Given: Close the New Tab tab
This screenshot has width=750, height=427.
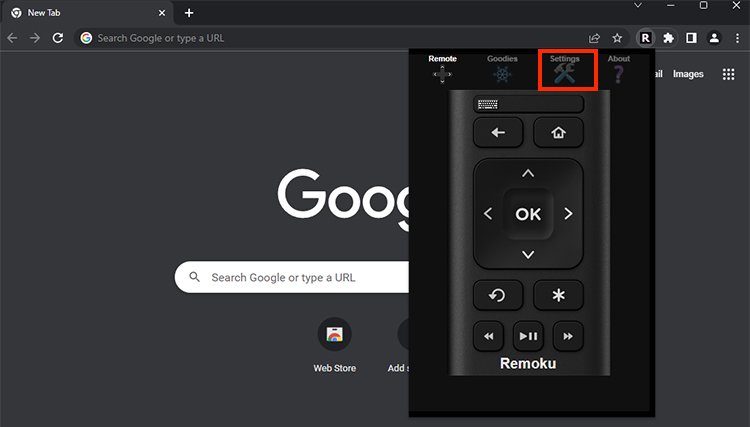Looking at the screenshot, I should [162, 13].
